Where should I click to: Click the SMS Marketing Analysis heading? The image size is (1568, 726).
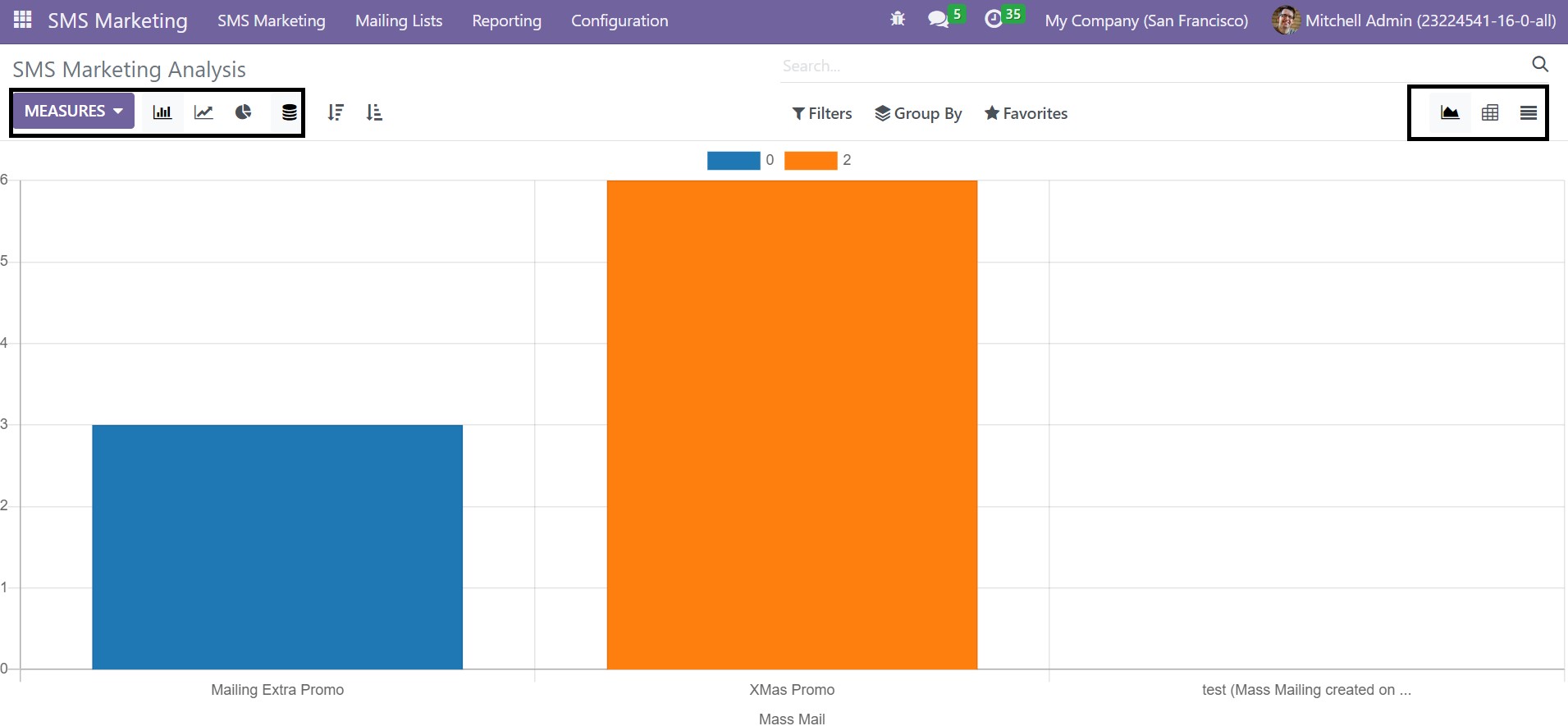click(x=129, y=70)
